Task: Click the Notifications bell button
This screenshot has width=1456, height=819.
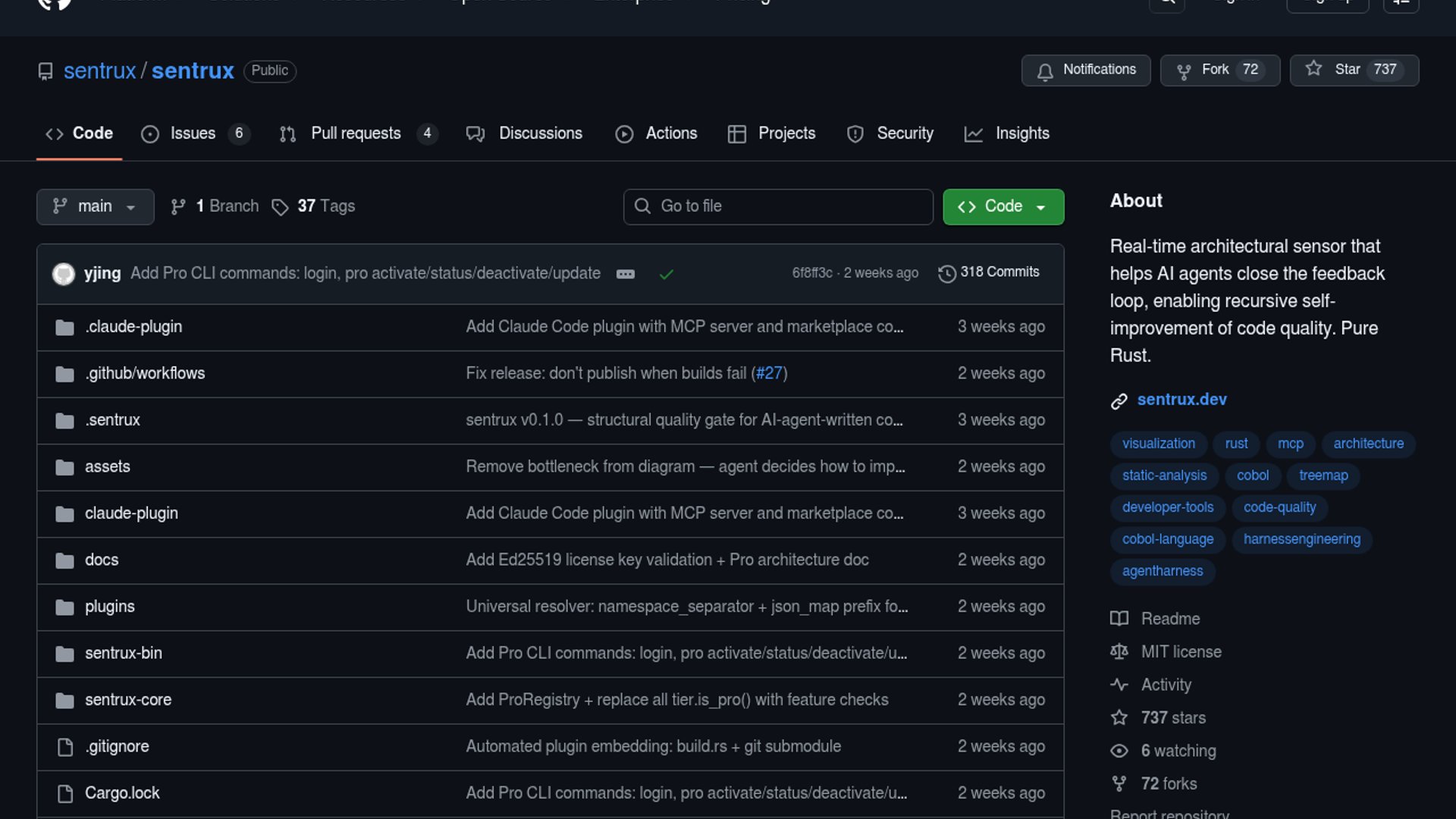Action: pyautogui.click(x=1085, y=70)
